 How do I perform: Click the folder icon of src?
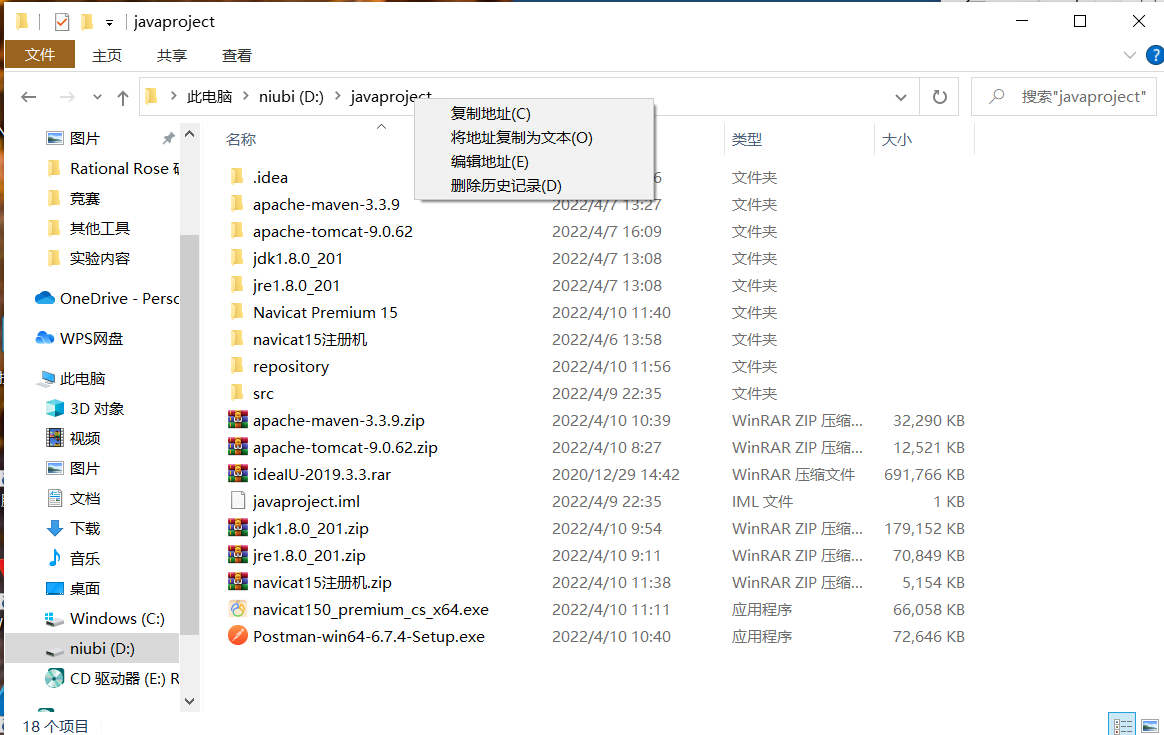tap(238, 393)
